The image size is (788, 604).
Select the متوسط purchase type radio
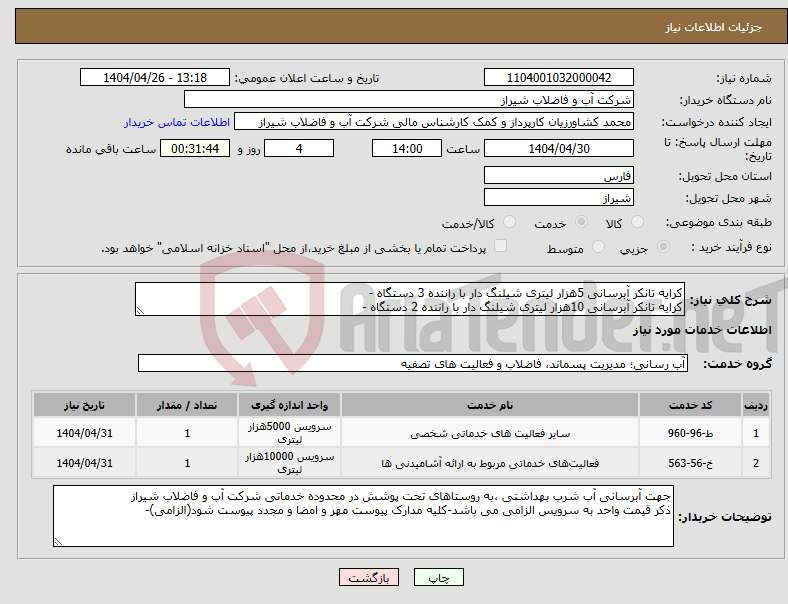pos(598,247)
